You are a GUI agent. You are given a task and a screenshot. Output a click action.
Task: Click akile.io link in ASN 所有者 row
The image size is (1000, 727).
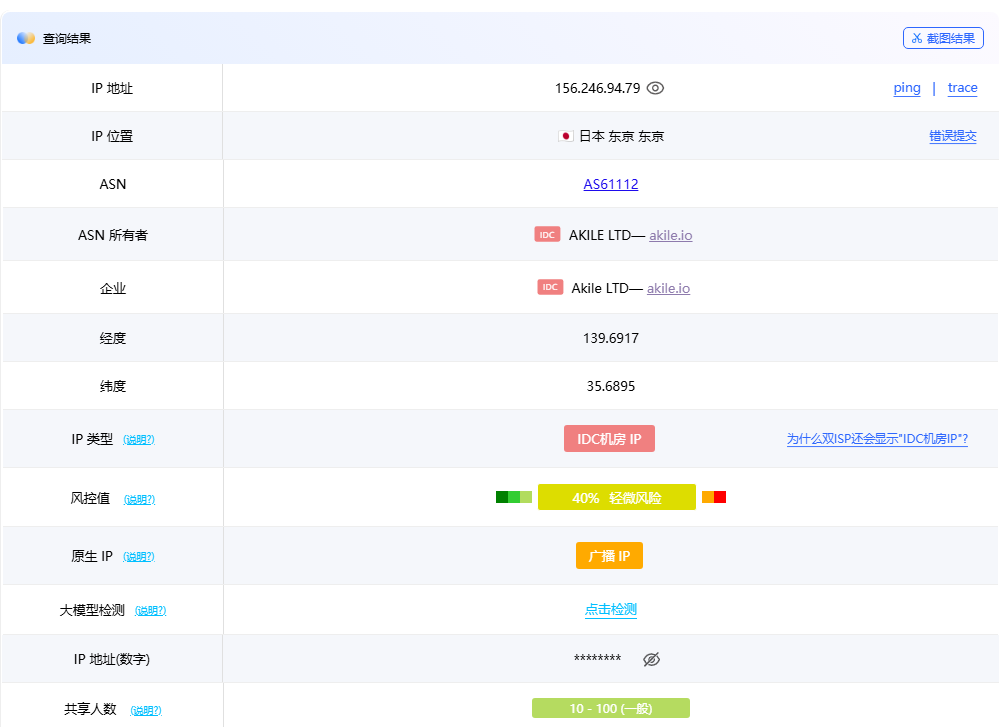[671, 235]
